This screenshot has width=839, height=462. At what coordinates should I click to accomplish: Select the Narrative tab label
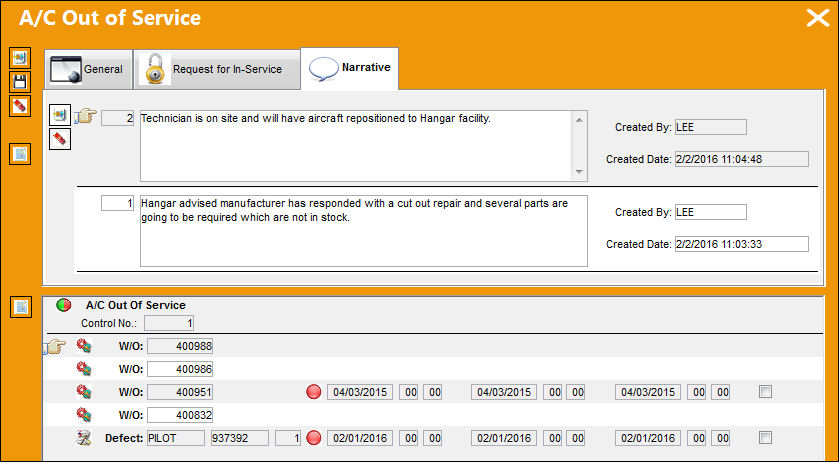[x=366, y=67]
